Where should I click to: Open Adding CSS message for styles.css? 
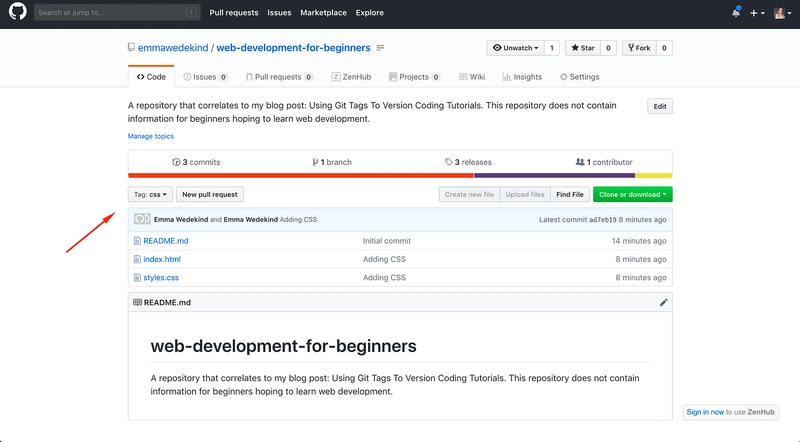[x=384, y=278]
